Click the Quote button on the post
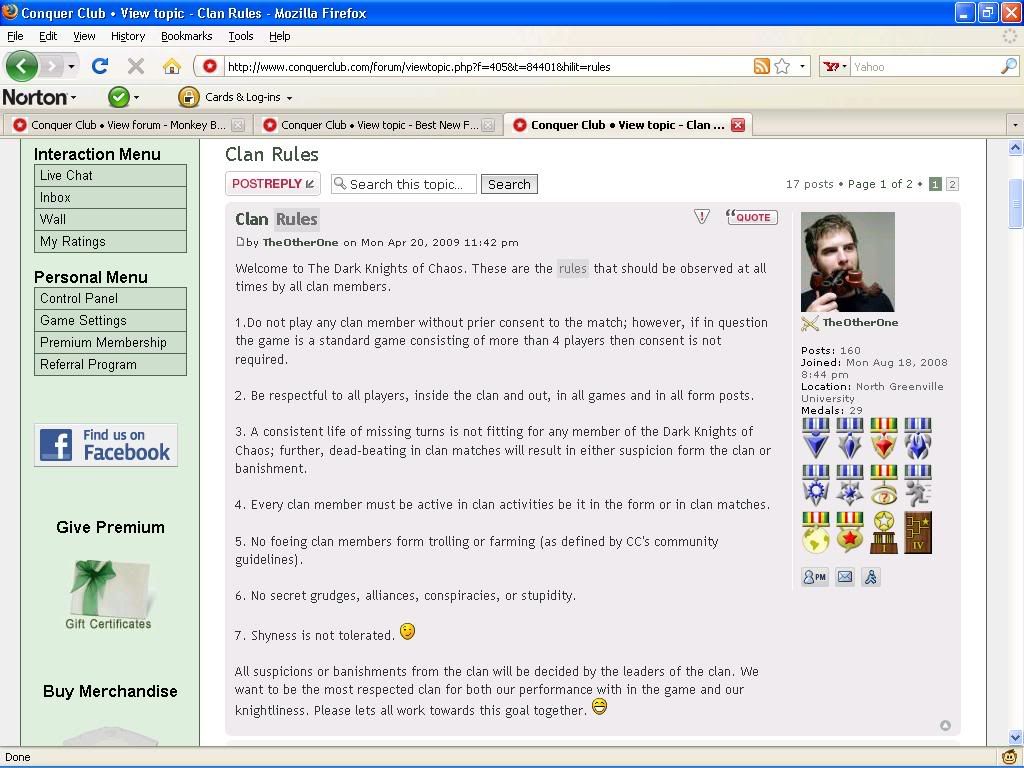Viewport: 1024px width, 768px height. coord(752,217)
